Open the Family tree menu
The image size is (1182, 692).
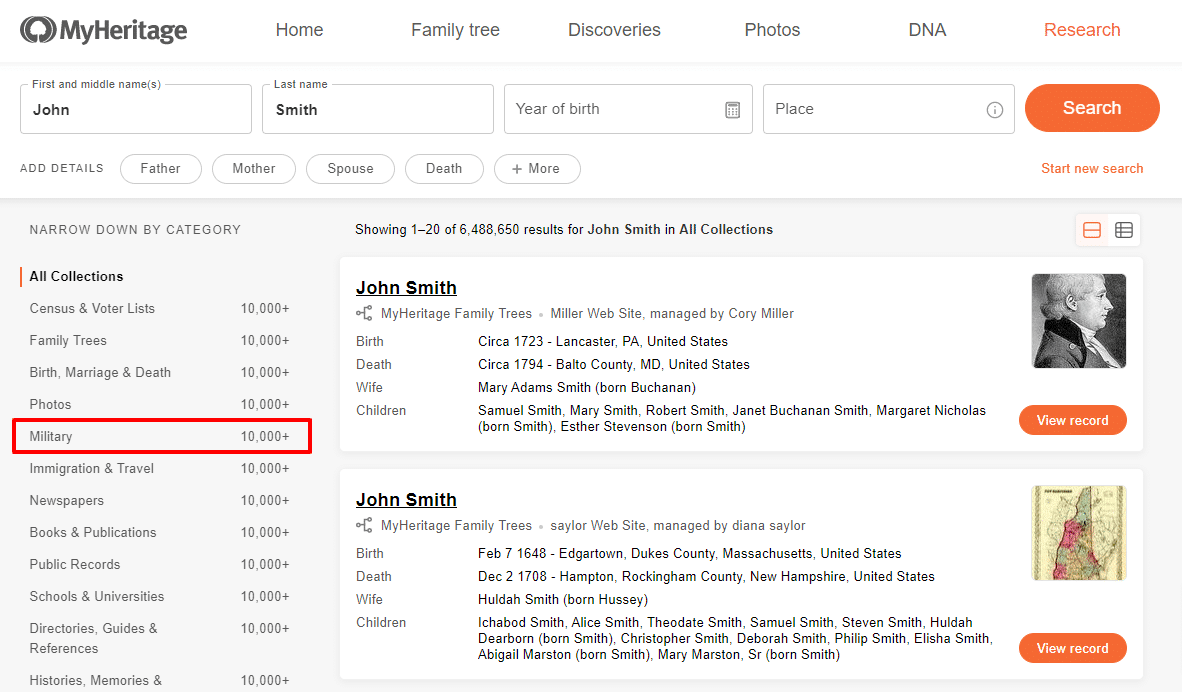(x=455, y=30)
